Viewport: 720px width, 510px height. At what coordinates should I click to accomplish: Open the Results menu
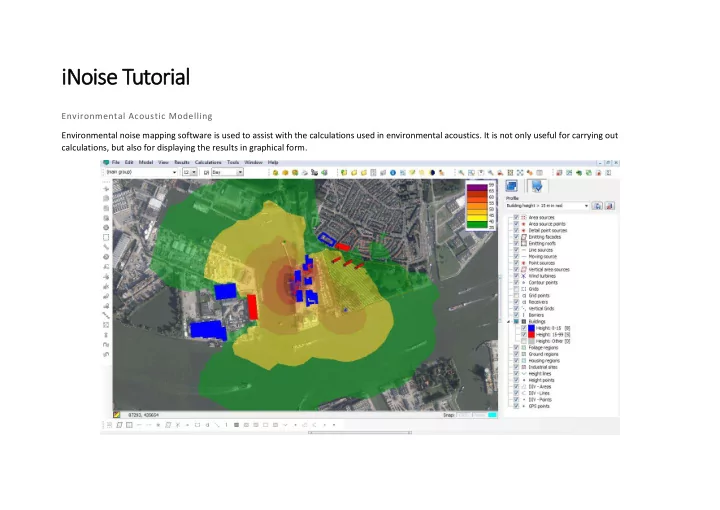pyautogui.click(x=182, y=163)
